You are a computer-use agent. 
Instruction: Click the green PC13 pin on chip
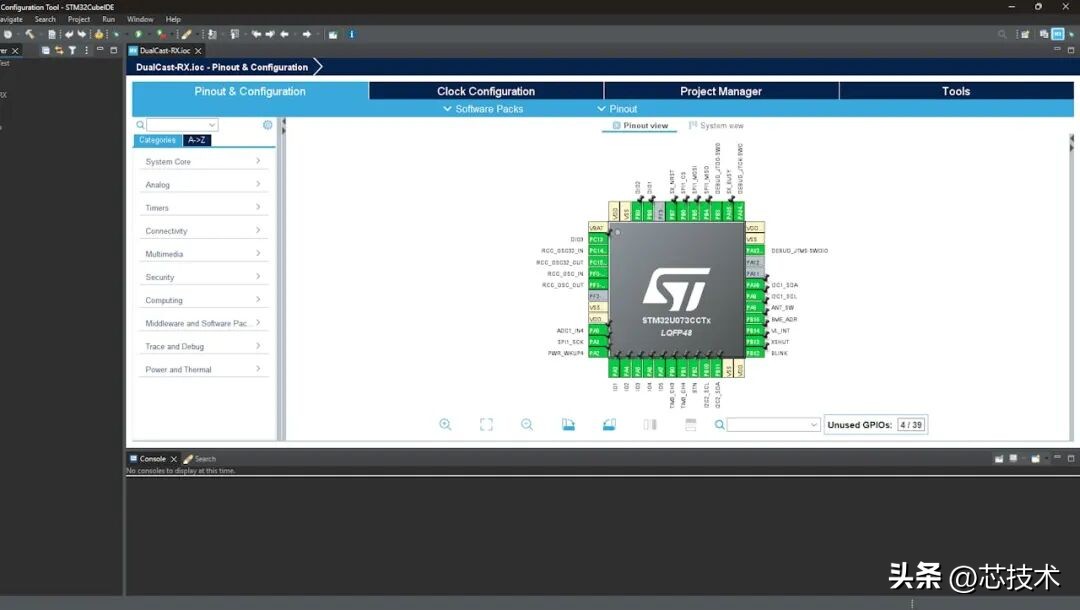tap(598, 239)
